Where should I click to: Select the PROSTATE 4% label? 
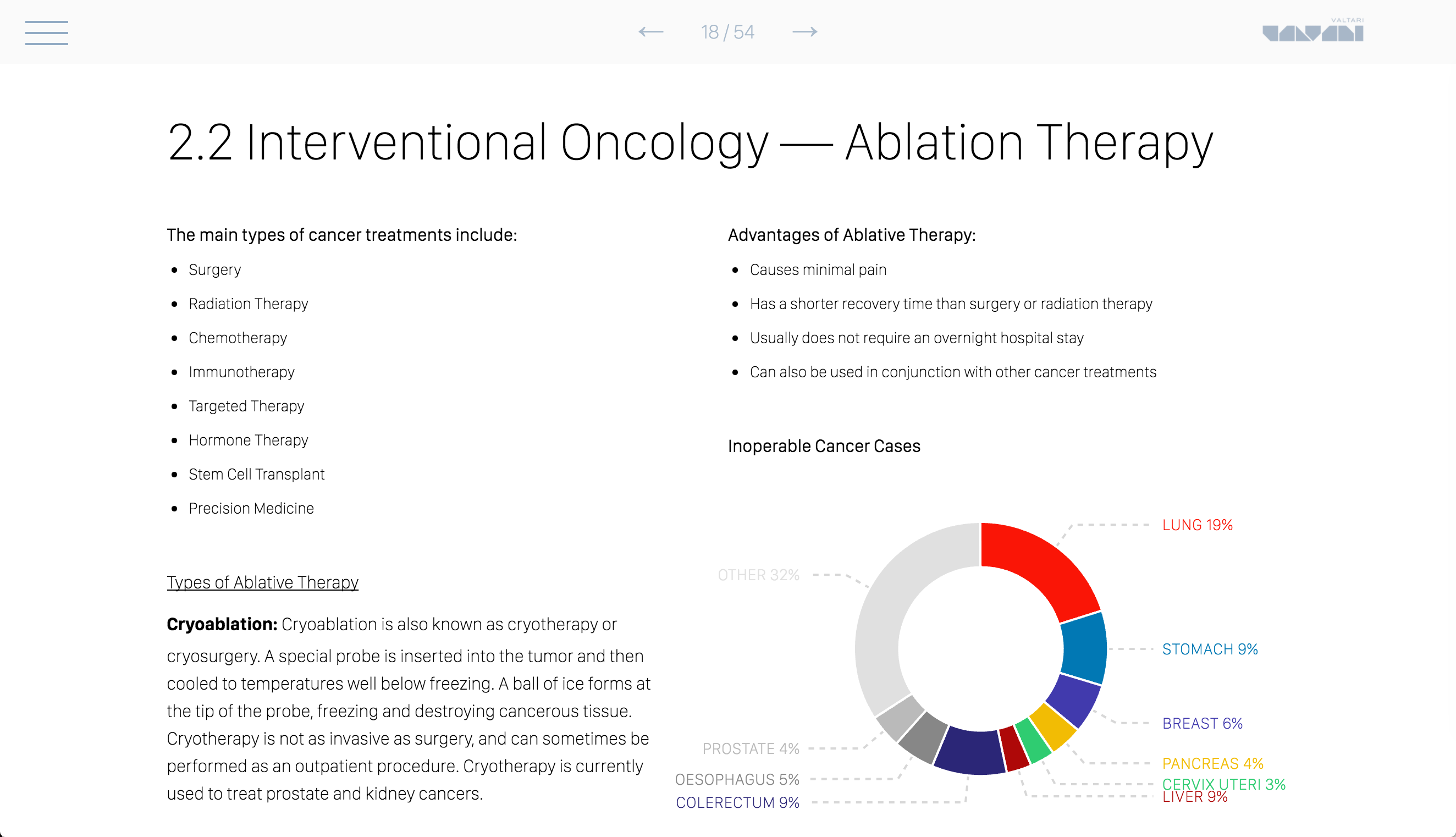pos(751,748)
